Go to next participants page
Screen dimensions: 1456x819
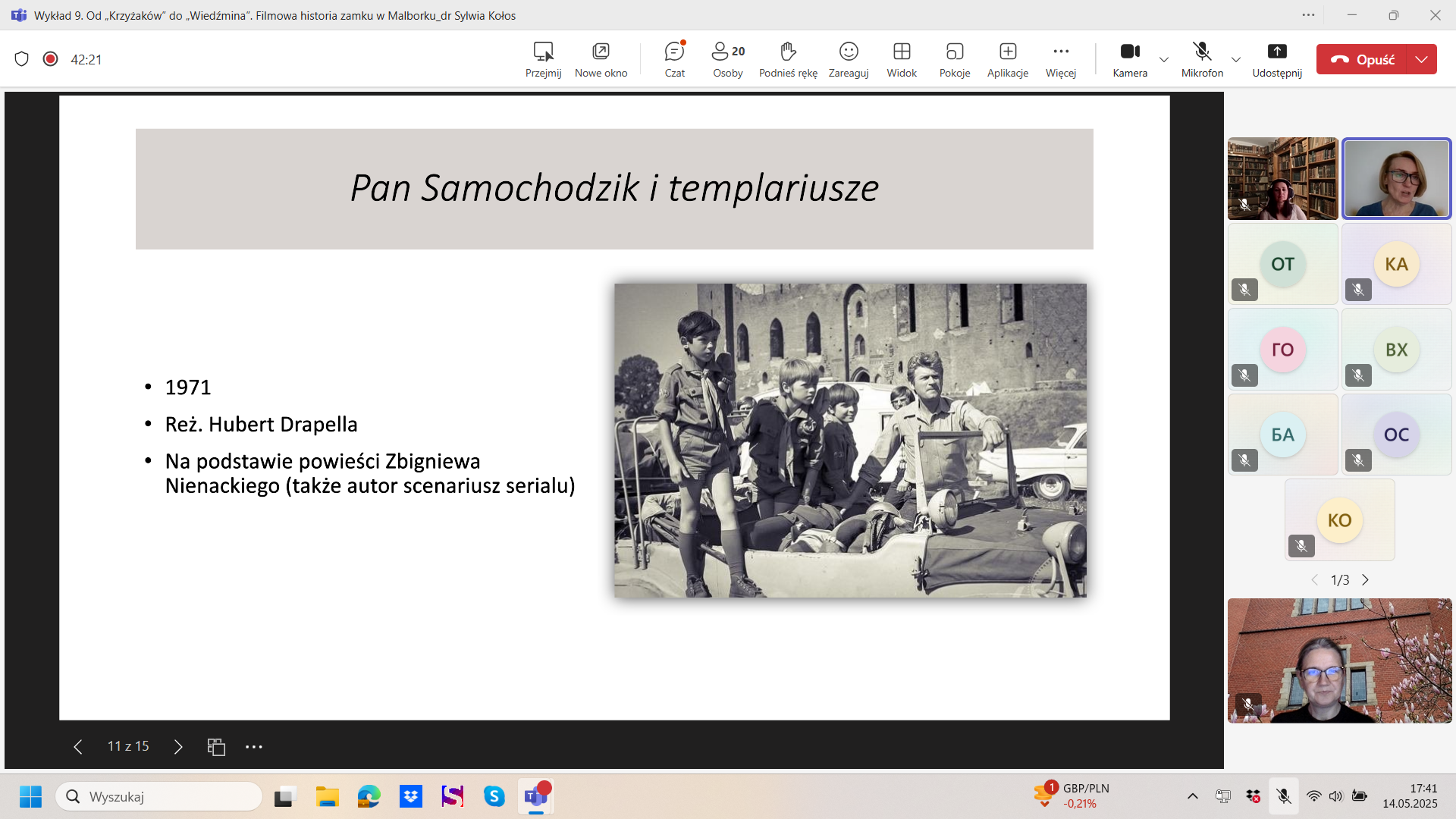1365,580
